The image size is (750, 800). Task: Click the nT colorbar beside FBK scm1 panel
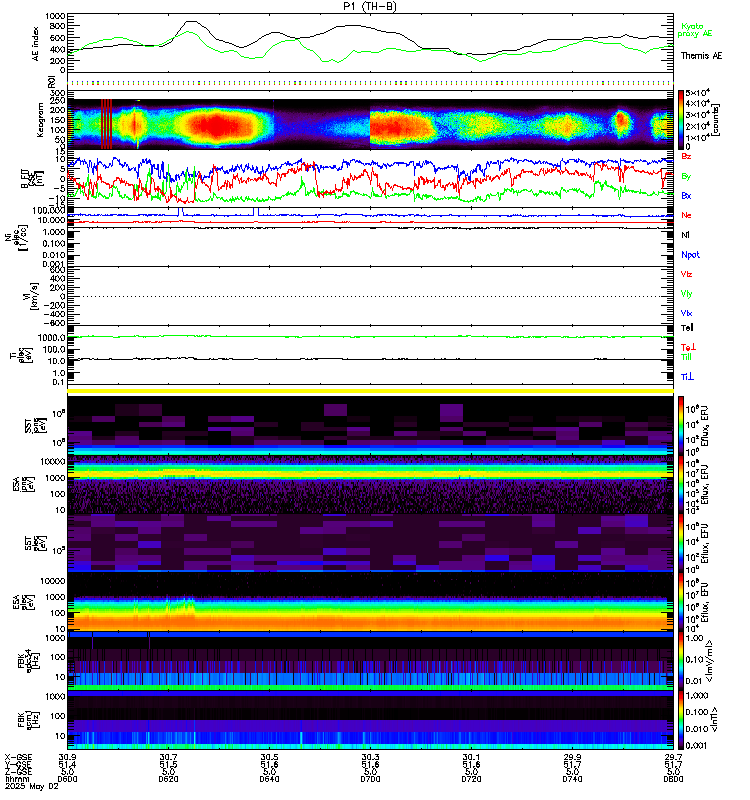click(x=681, y=720)
